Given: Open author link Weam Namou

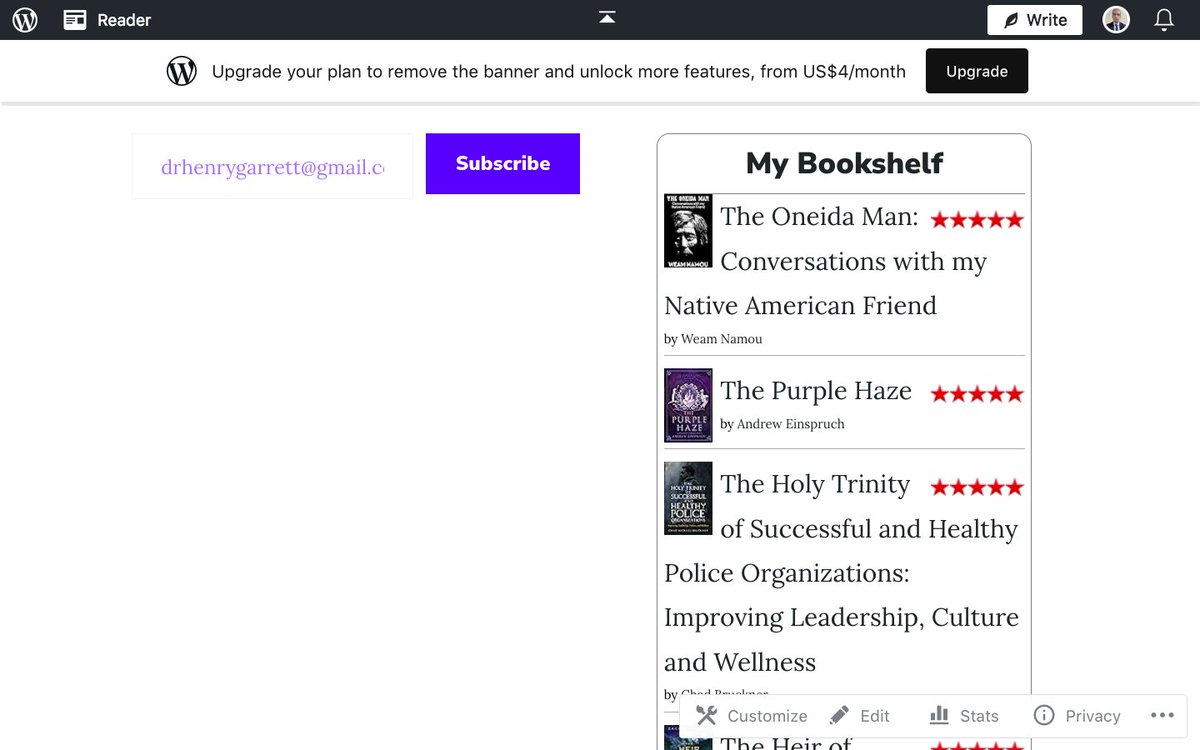Looking at the screenshot, I should tap(721, 339).
